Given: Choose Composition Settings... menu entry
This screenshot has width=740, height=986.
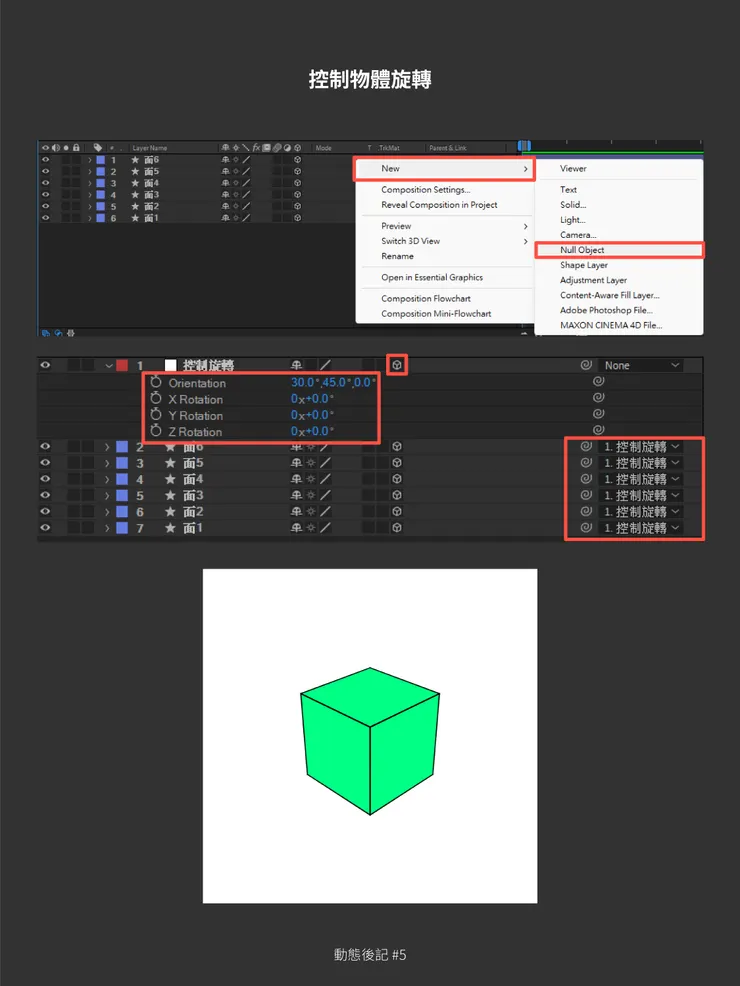Looking at the screenshot, I should [426, 189].
